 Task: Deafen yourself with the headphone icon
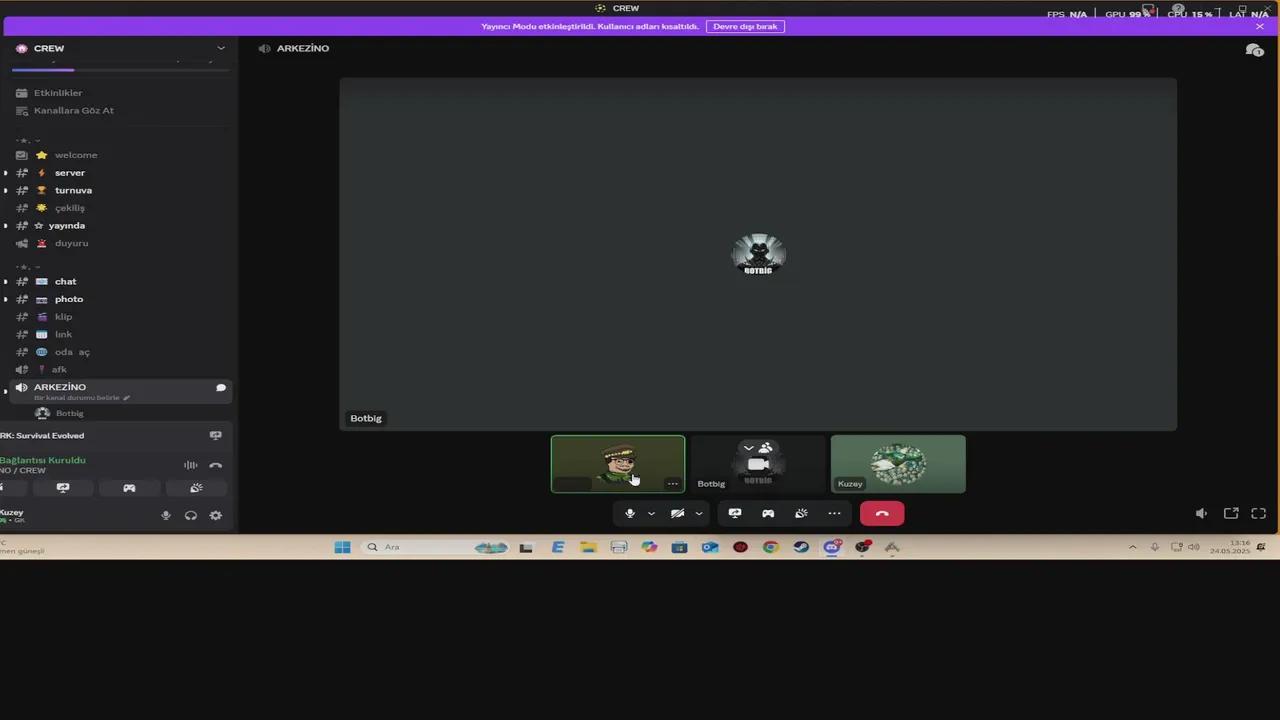pos(191,515)
